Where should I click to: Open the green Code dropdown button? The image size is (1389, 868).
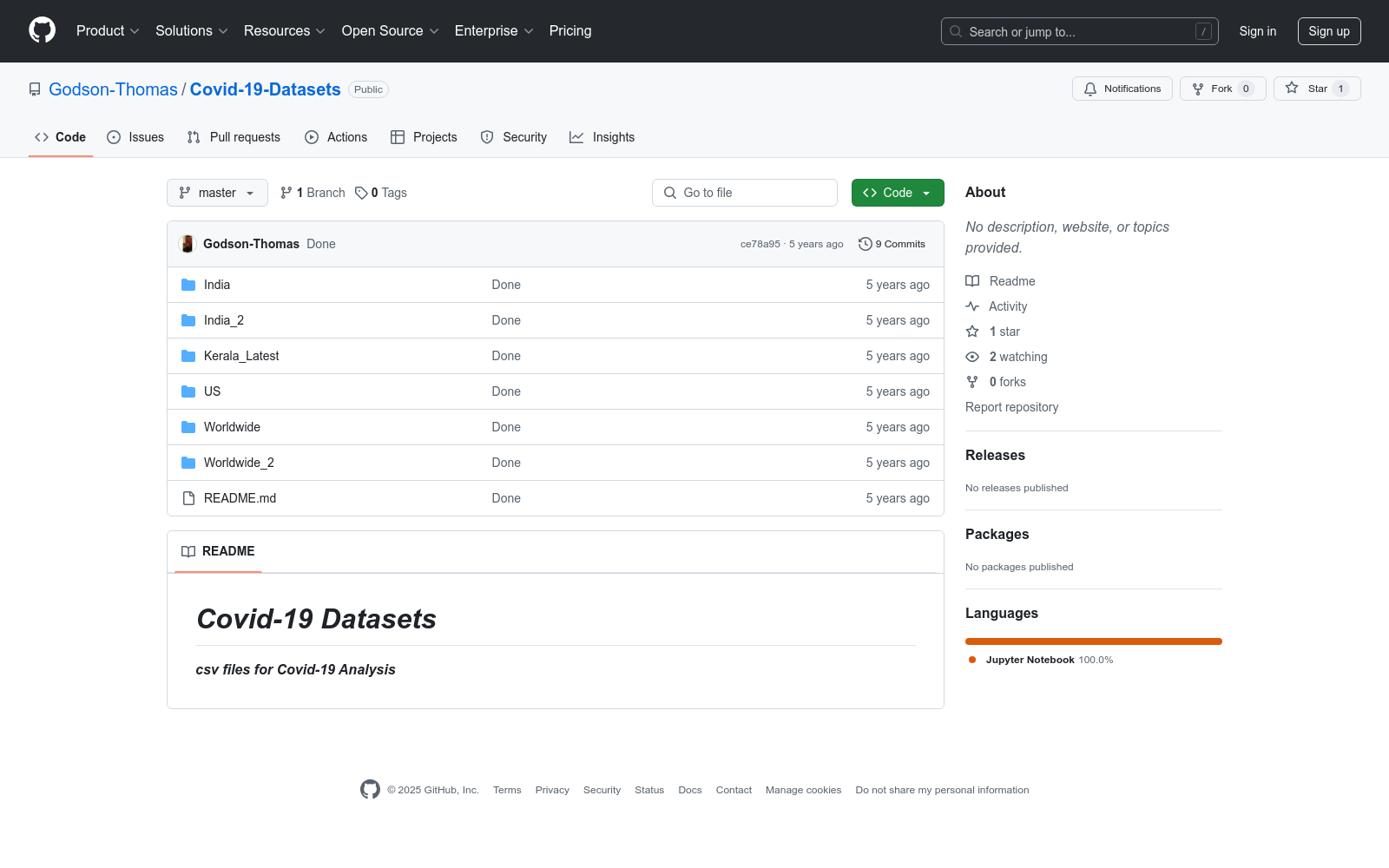pos(898,193)
